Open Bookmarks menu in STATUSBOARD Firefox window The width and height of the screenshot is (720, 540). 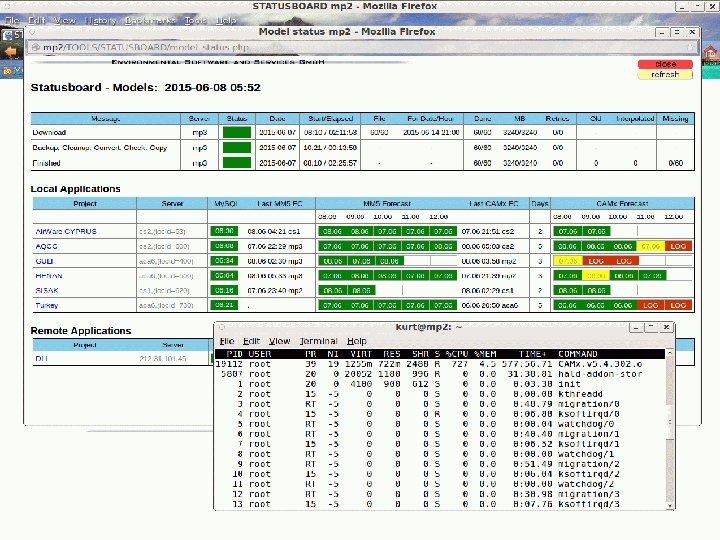[x=150, y=20]
